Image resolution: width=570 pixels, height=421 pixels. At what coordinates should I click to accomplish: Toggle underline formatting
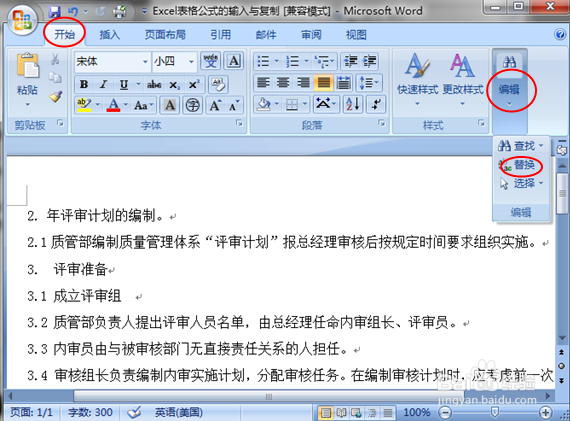point(124,85)
